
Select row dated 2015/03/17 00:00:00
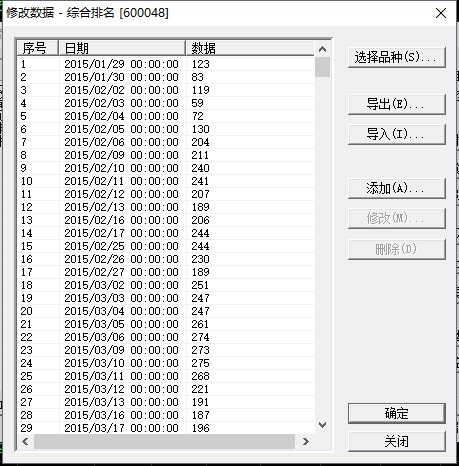(x=166, y=428)
